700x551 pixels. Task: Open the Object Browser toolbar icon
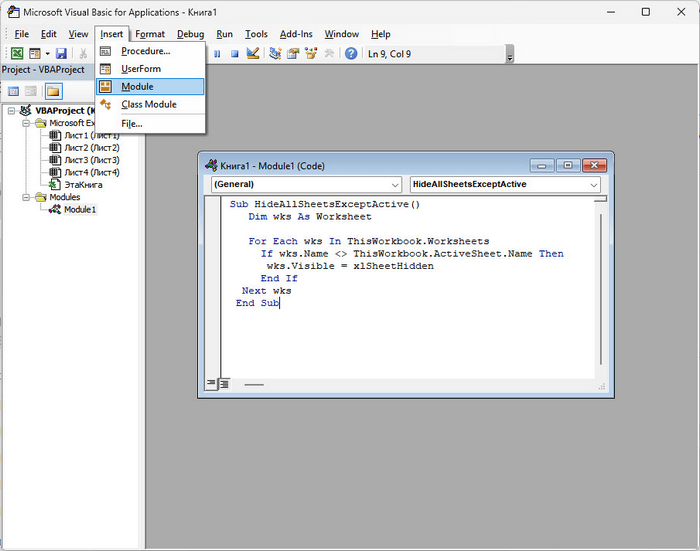311,53
